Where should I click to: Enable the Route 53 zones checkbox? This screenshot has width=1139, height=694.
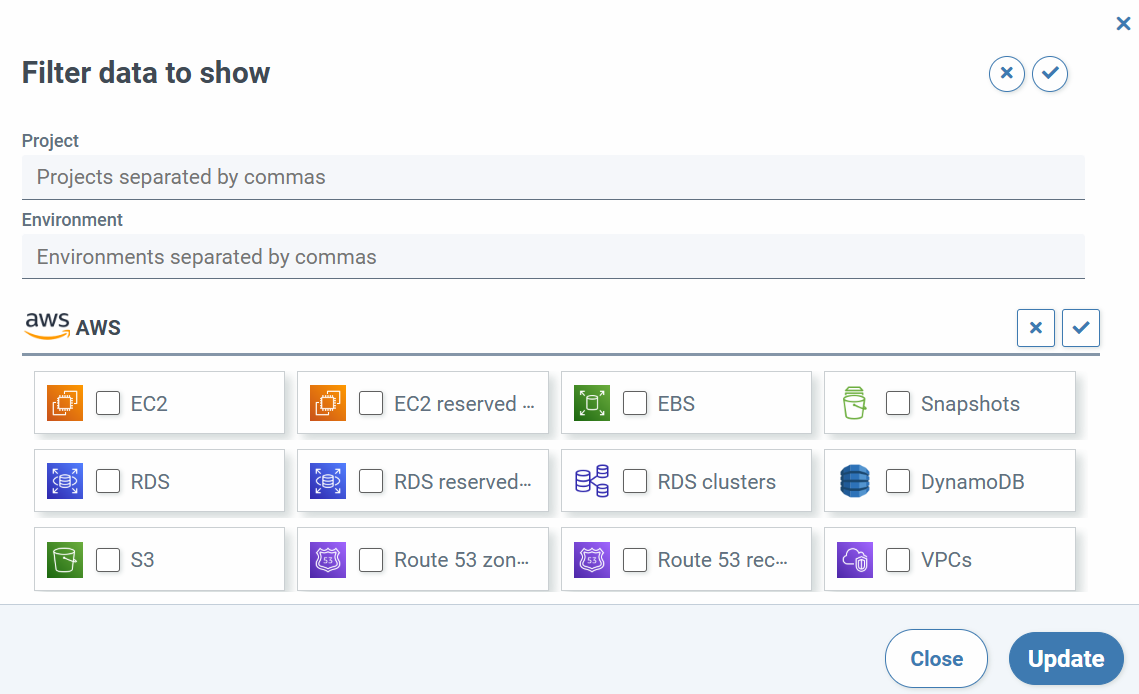pos(371,560)
